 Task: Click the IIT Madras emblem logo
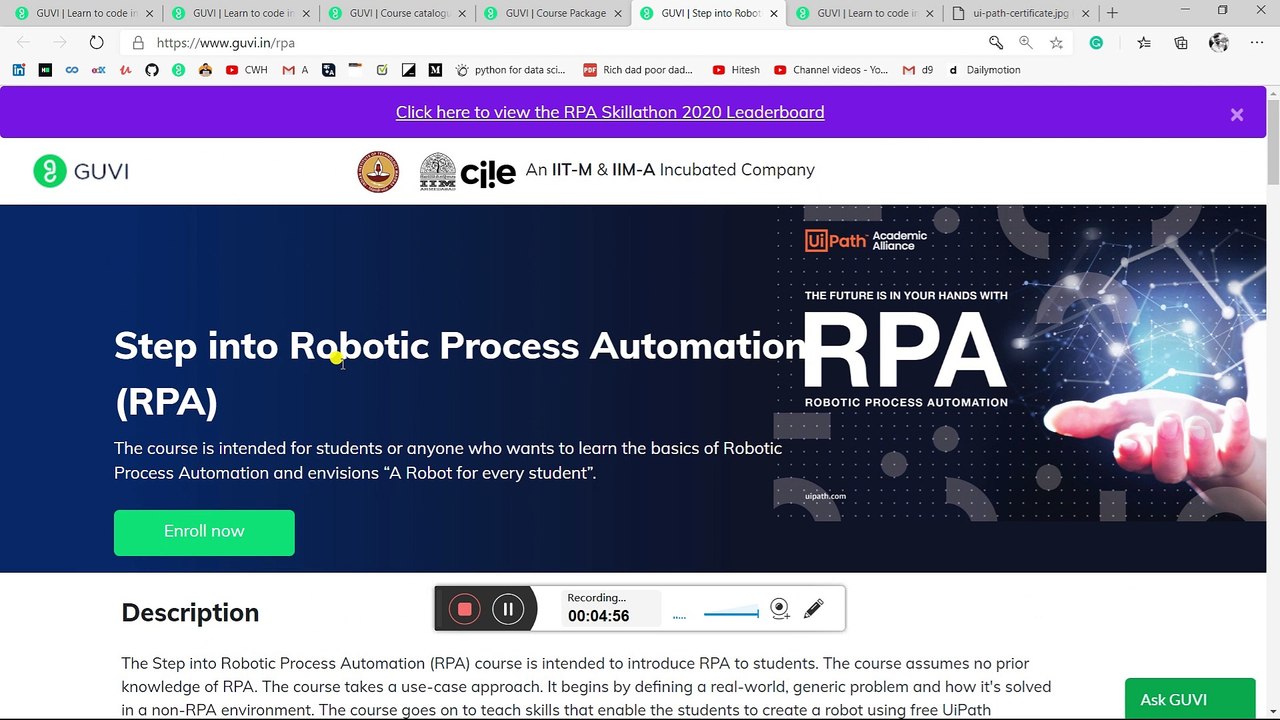click(378, 172)
